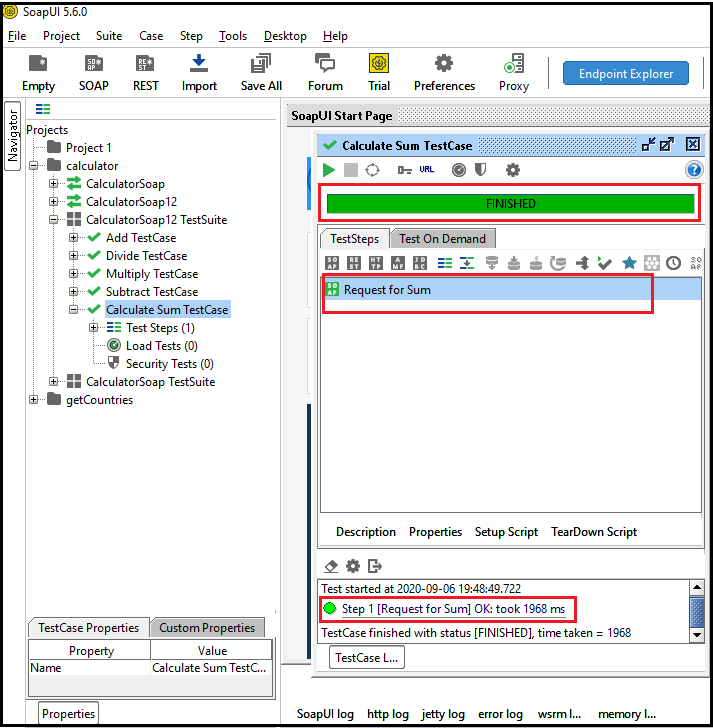Create a new REST project

pyautogui.click(x=145, y=73)
